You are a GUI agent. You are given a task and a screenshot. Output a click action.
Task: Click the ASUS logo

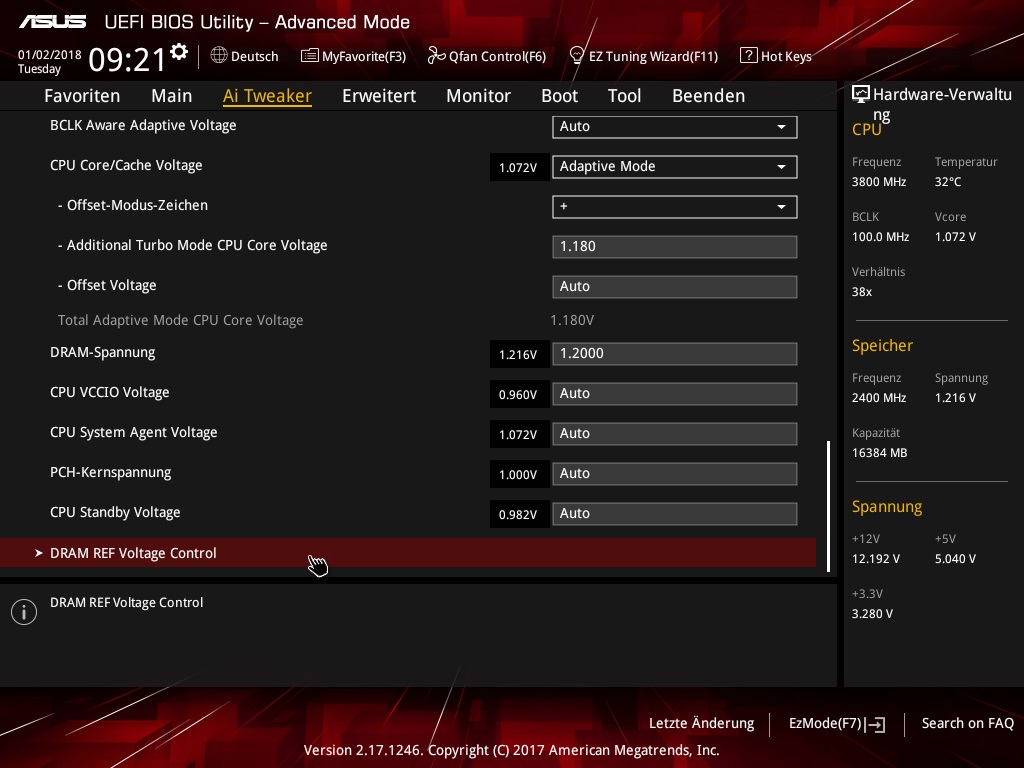[52, 22]
